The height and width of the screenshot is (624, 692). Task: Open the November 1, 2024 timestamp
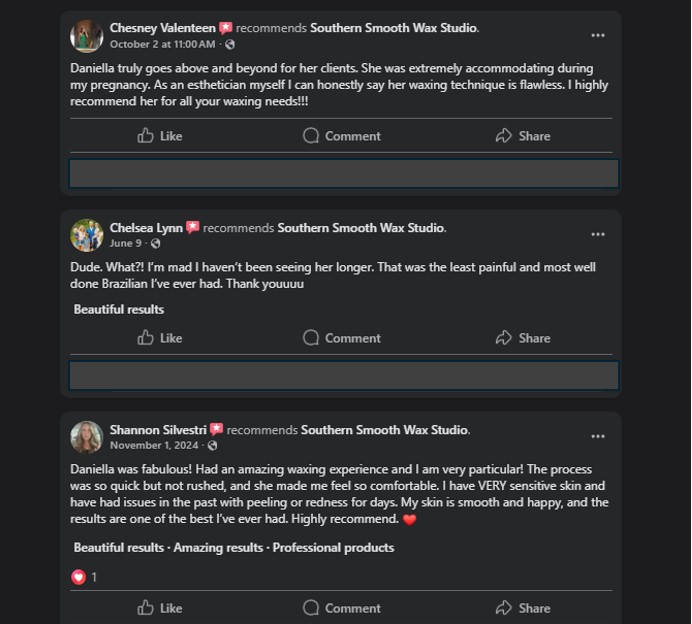click(x=154, y=445)
